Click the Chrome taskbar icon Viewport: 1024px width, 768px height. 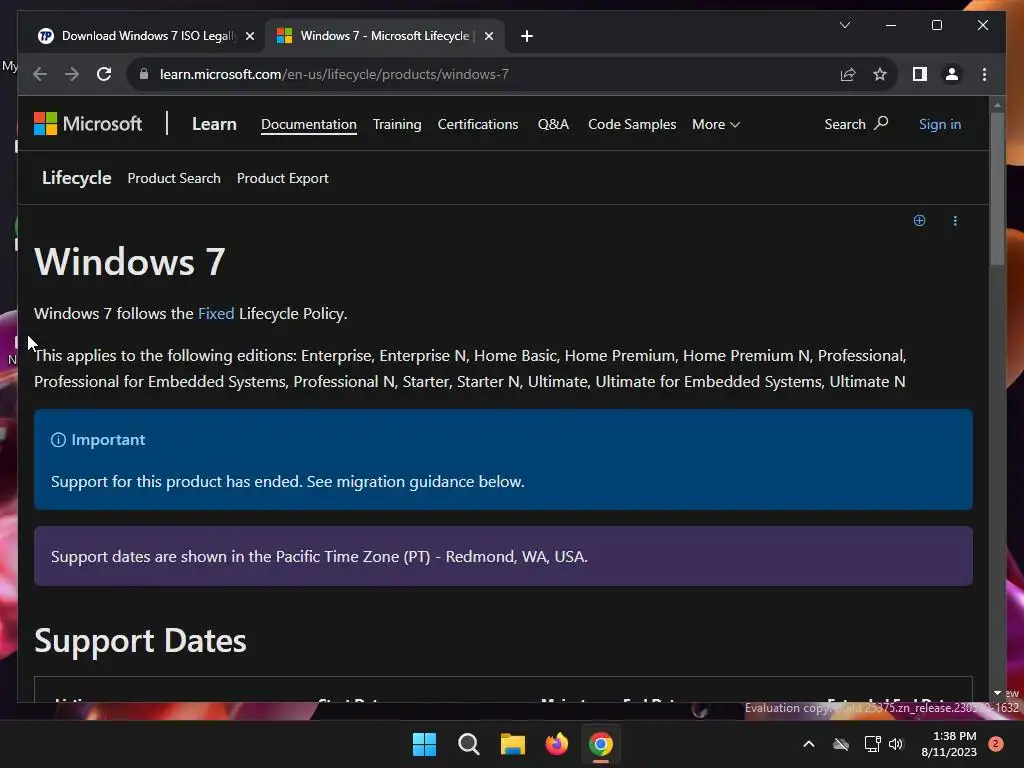601,744
